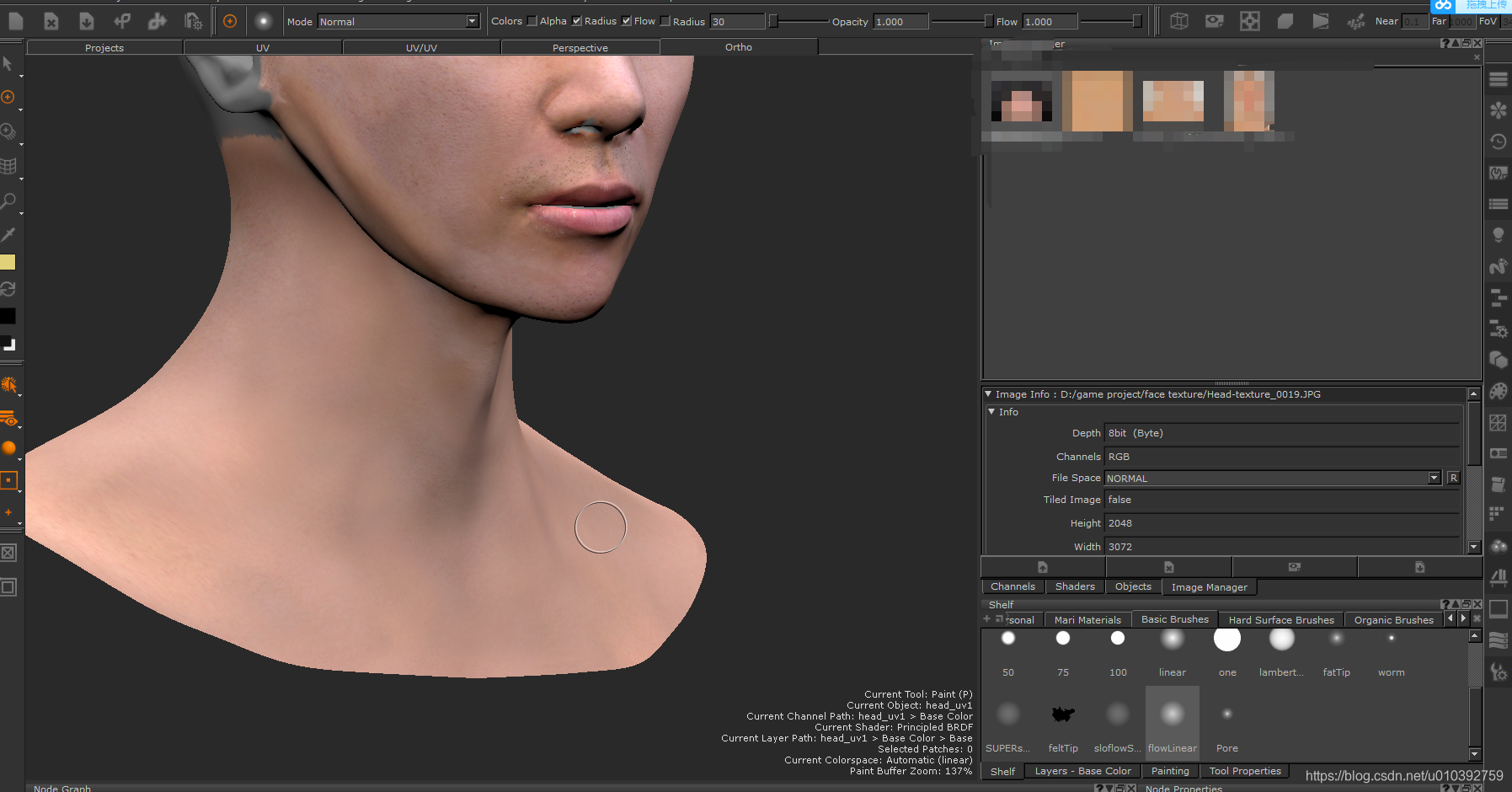This screenshot has height=792, width=1512.
Task: Click the redo arrow icon in top toolbar
Action: click(x=158, y=21)
